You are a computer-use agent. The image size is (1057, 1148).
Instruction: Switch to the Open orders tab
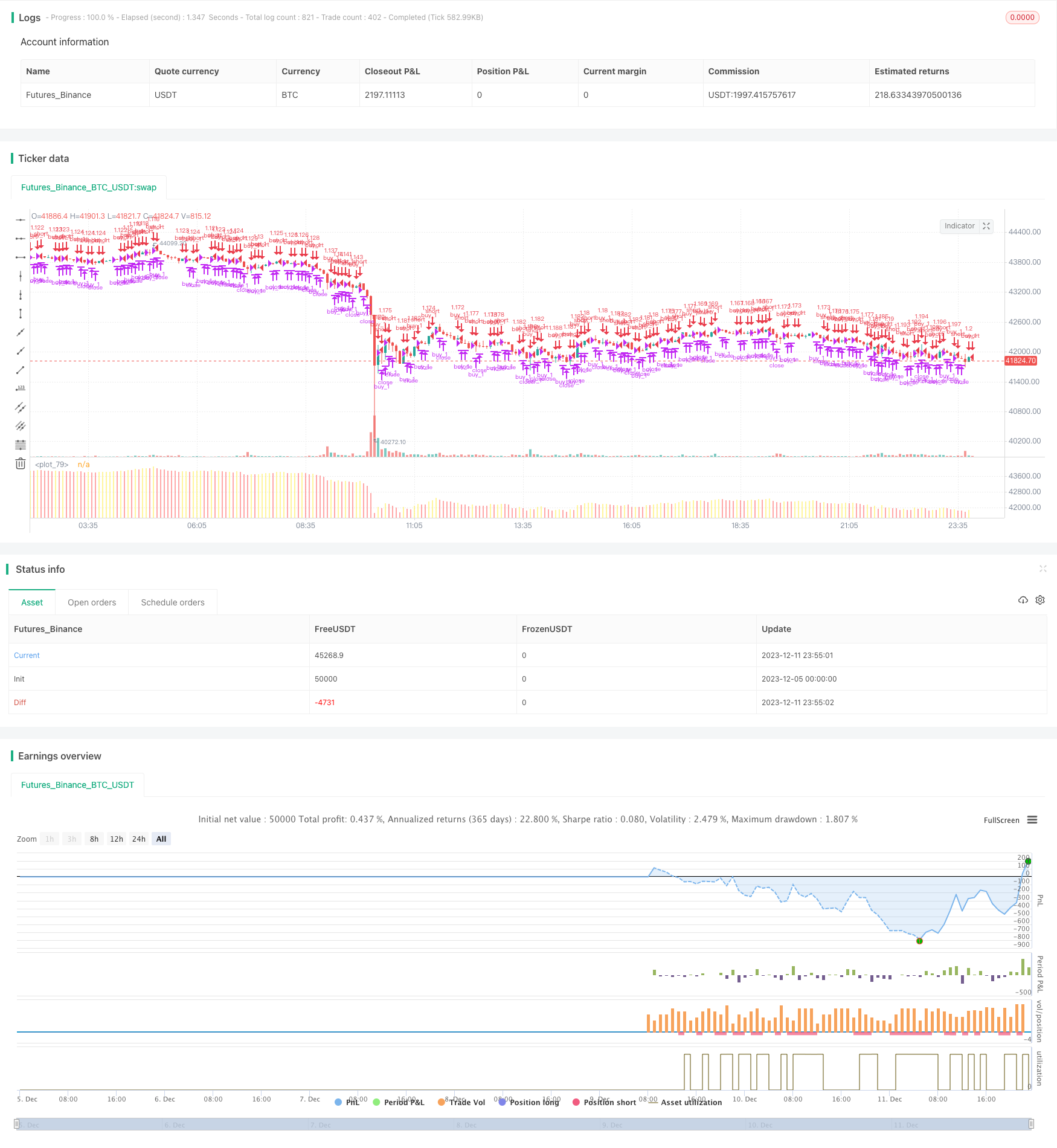(x=92, y=602)
